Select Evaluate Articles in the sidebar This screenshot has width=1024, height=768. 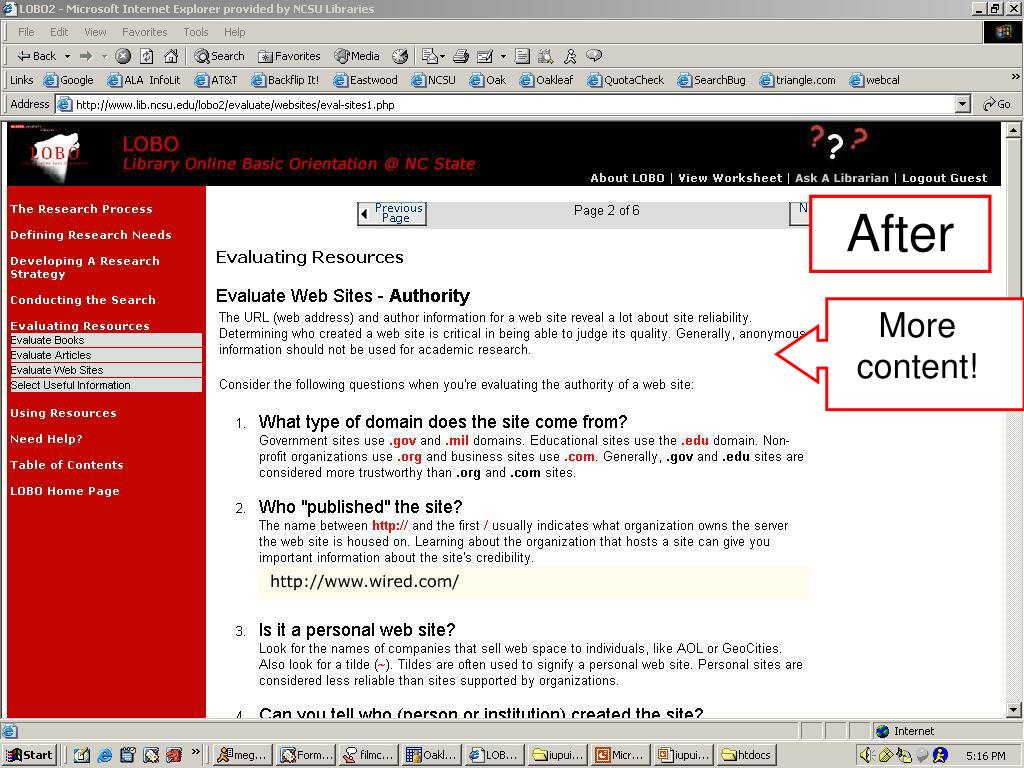(x=106, y=355)
